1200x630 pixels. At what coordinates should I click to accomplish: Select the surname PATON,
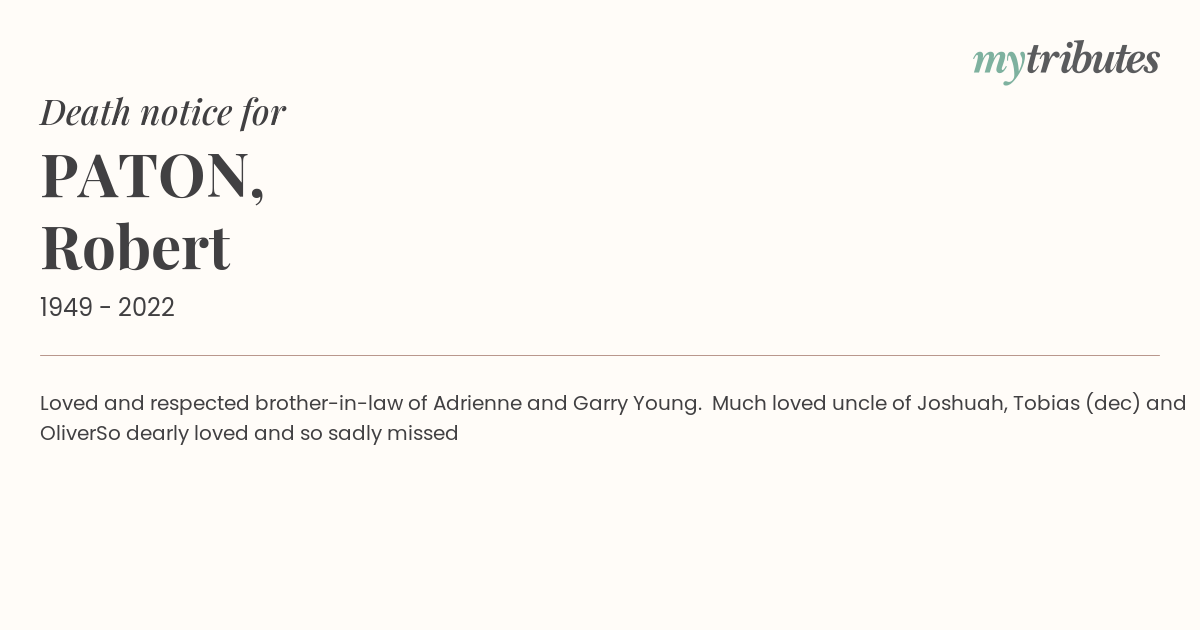tap(152, 176)
